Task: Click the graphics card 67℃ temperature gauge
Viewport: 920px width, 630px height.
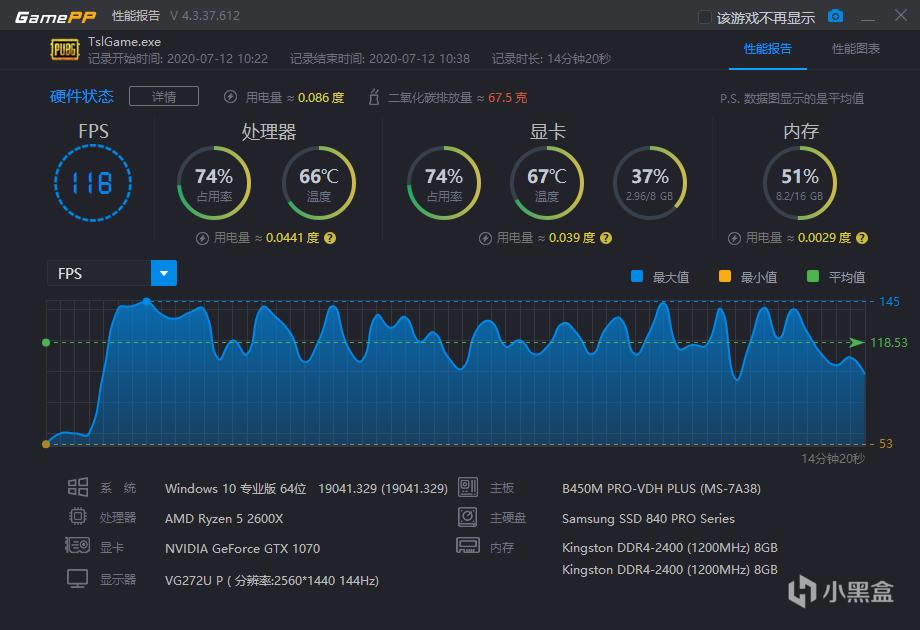Action: click(x=547, y=183)
